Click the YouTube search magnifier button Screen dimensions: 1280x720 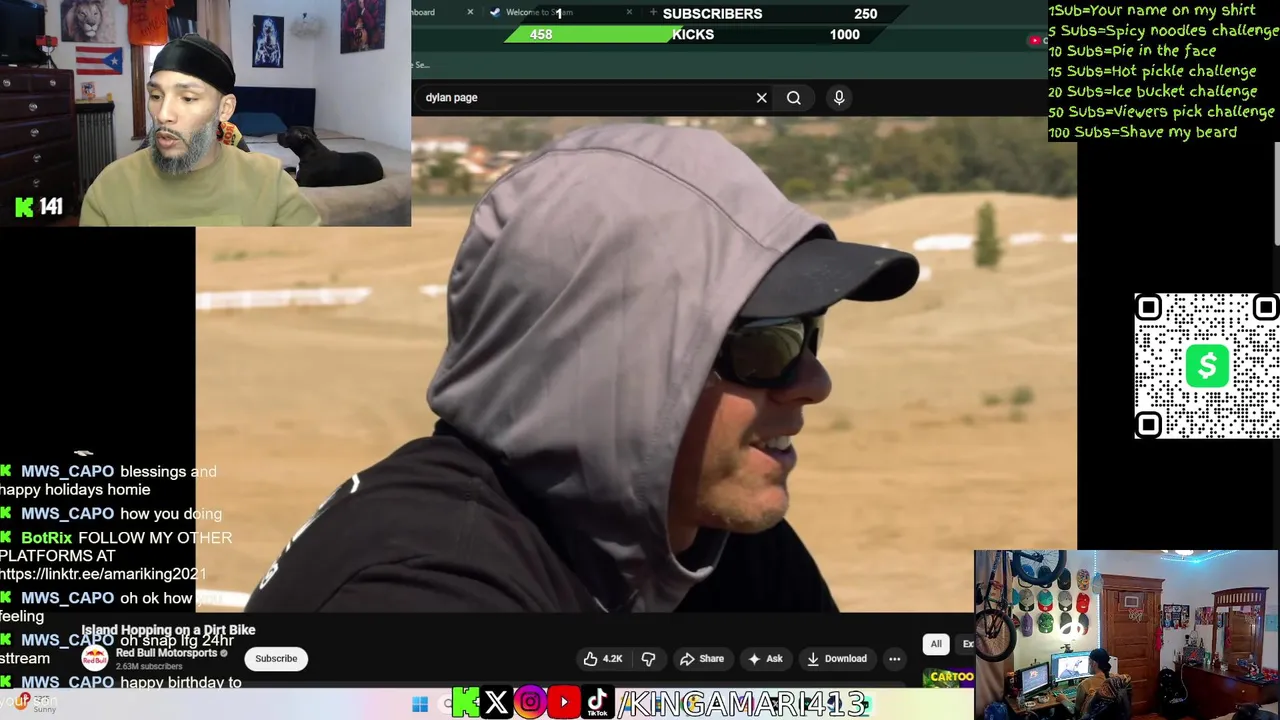click(793, 98)
